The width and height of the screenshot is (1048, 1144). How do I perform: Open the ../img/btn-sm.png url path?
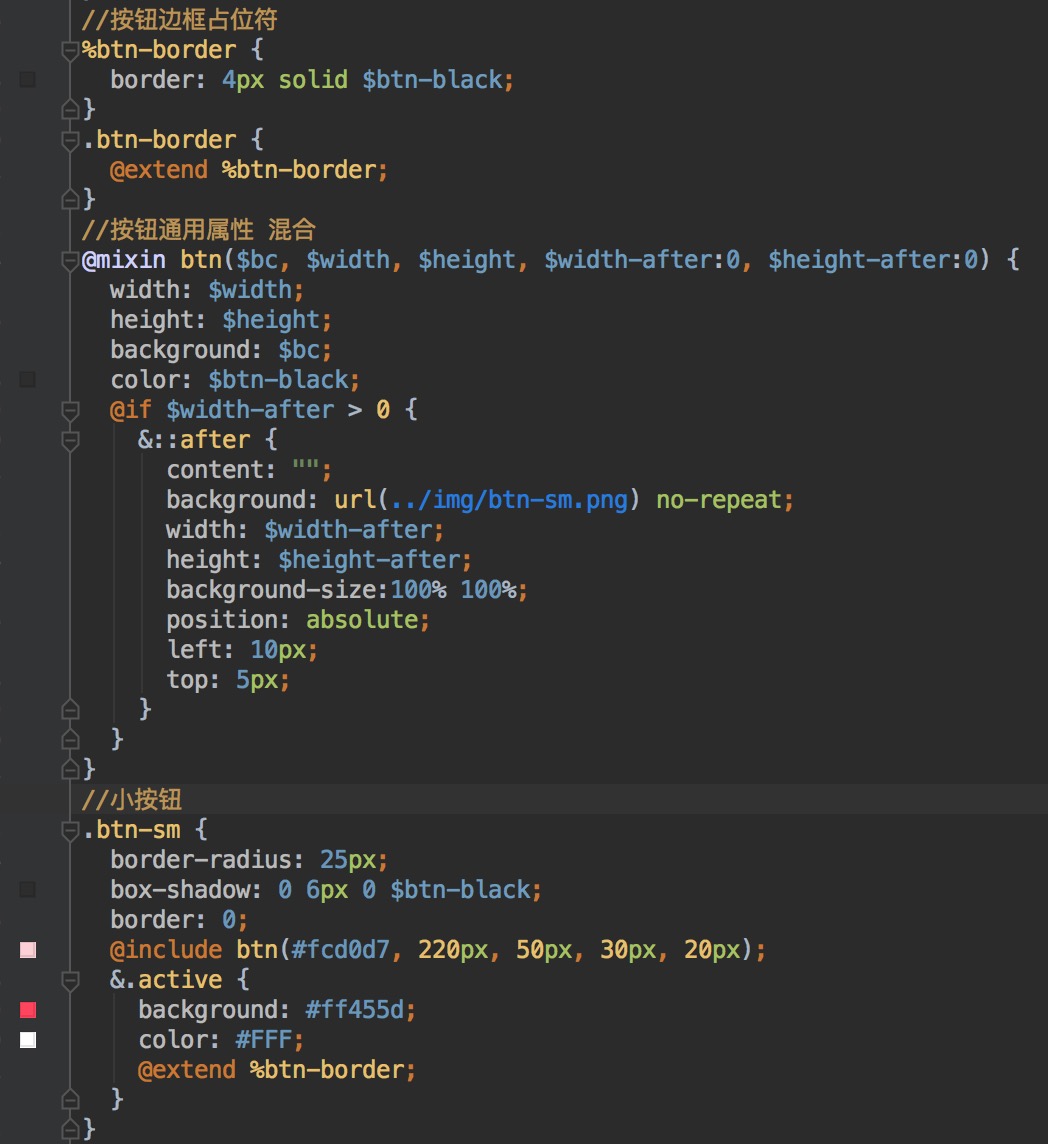point(509,500)
